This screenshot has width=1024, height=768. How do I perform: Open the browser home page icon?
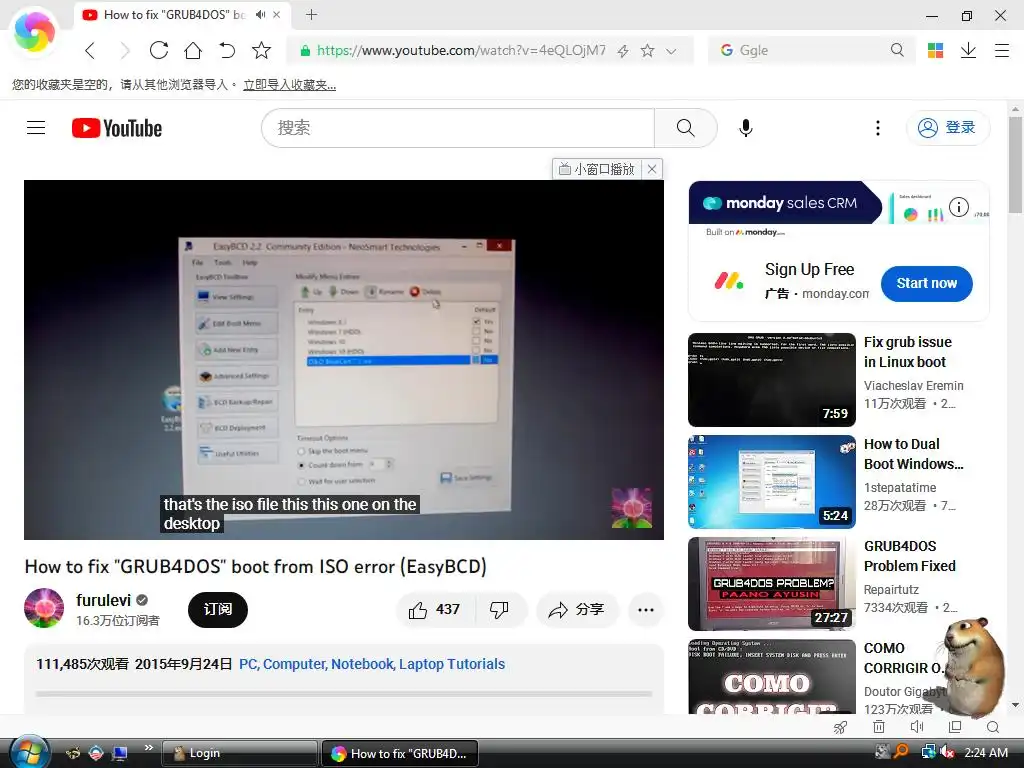(x=193, y=50)
